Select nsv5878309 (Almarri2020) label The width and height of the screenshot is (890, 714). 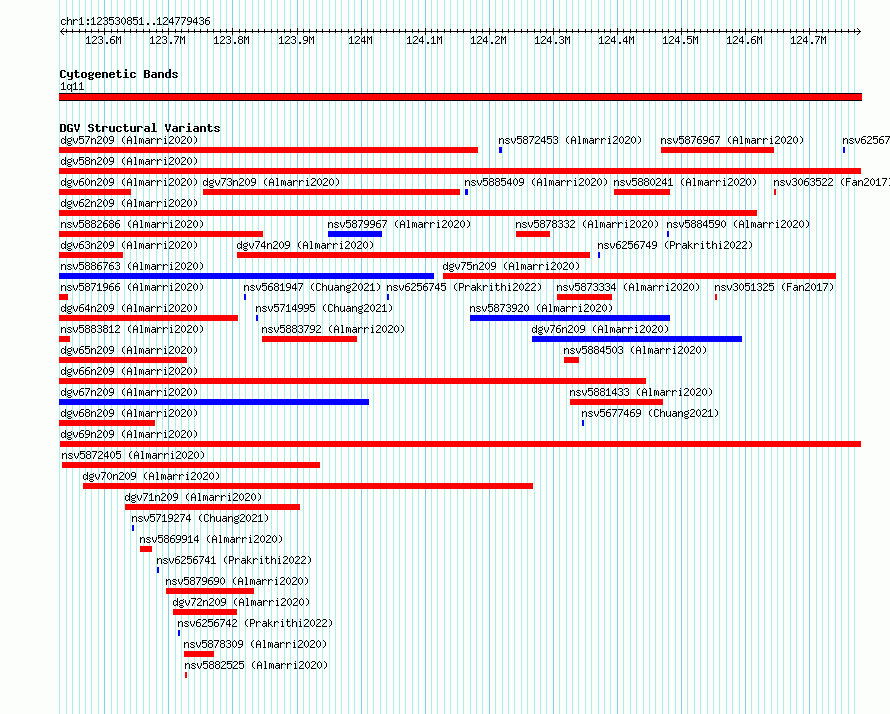pyautogui.click(x=255, y=644)
